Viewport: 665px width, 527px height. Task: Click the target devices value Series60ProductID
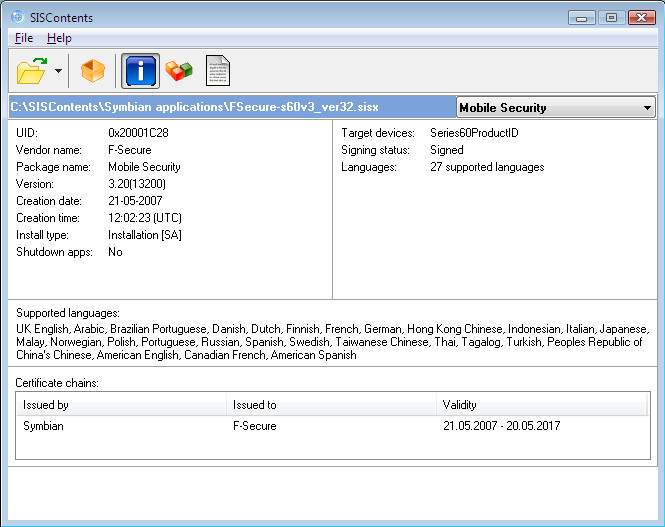[474, 133]
